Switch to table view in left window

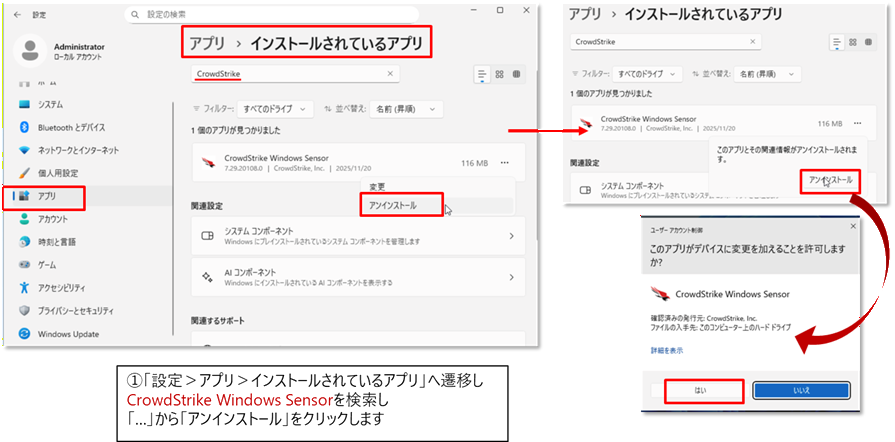click(517, 75)
